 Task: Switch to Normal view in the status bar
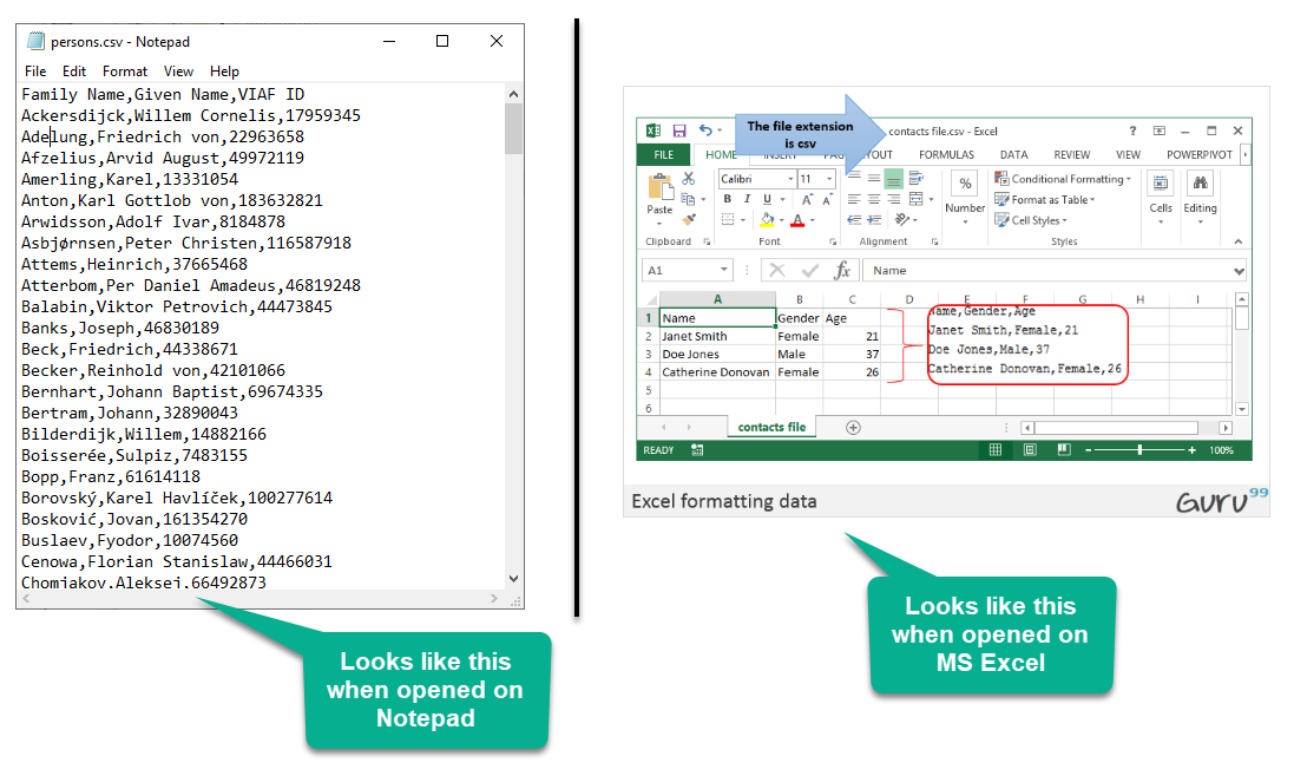995,450
